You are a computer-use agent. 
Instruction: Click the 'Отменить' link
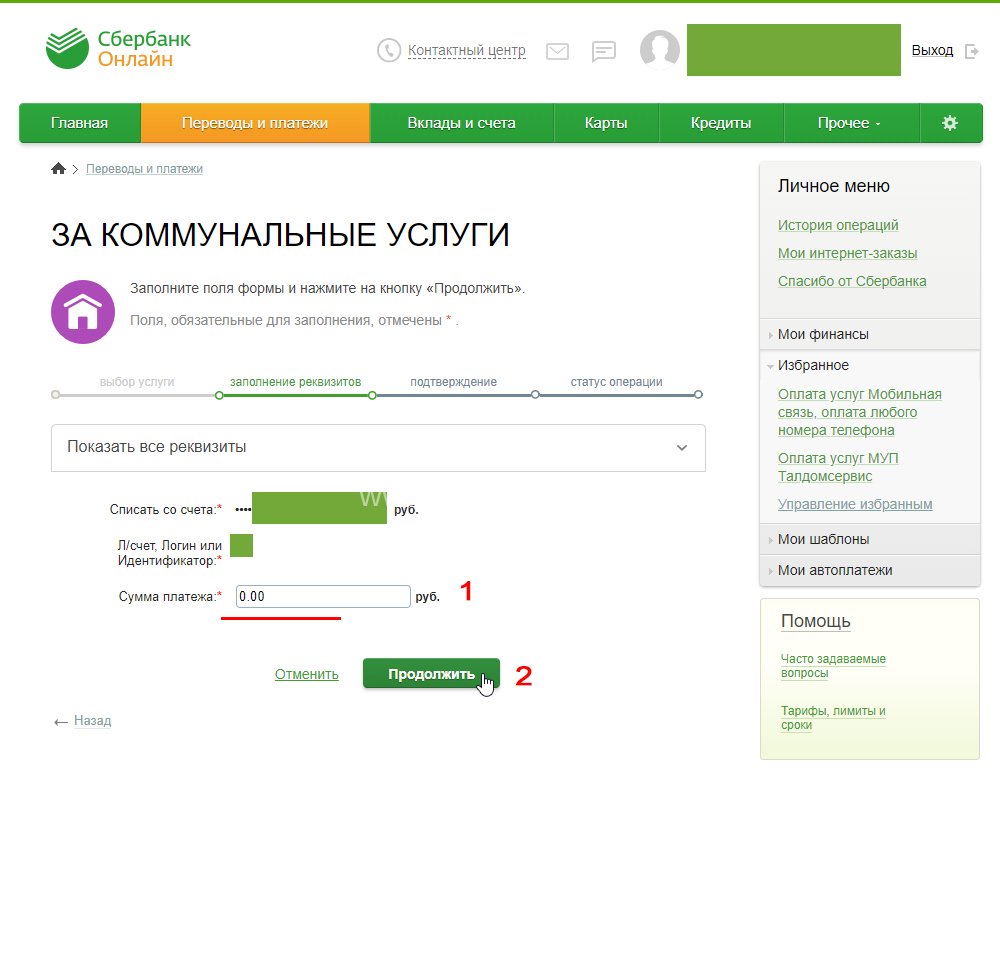[x=306, y=674]
